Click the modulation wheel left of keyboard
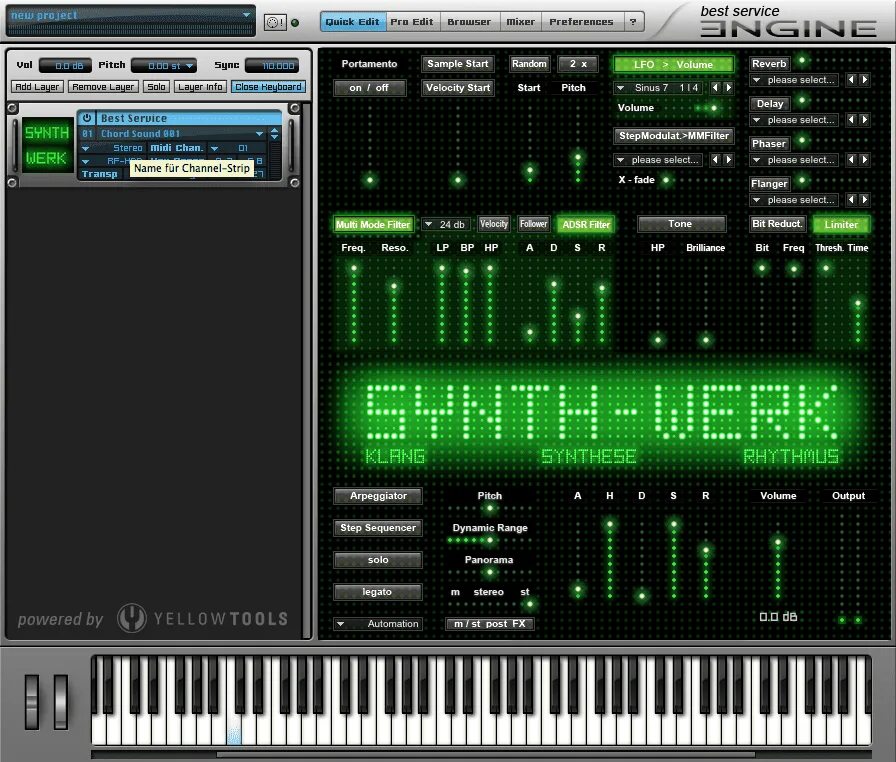 (61, 702)
